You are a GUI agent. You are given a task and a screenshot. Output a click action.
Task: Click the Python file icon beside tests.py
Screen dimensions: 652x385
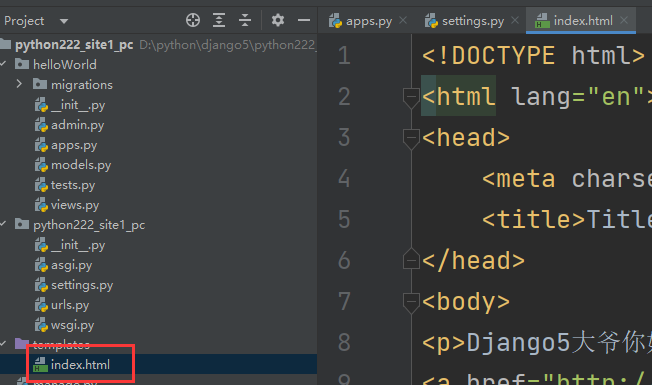pyautogui.click(x=41, y=185)
